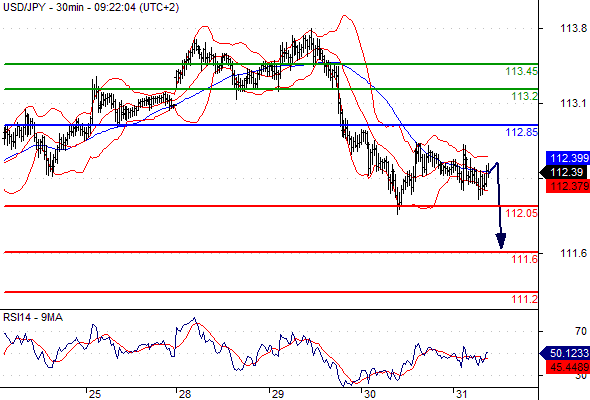
Task: Click the 113.8 price axis value
Action: coord(573,28)
